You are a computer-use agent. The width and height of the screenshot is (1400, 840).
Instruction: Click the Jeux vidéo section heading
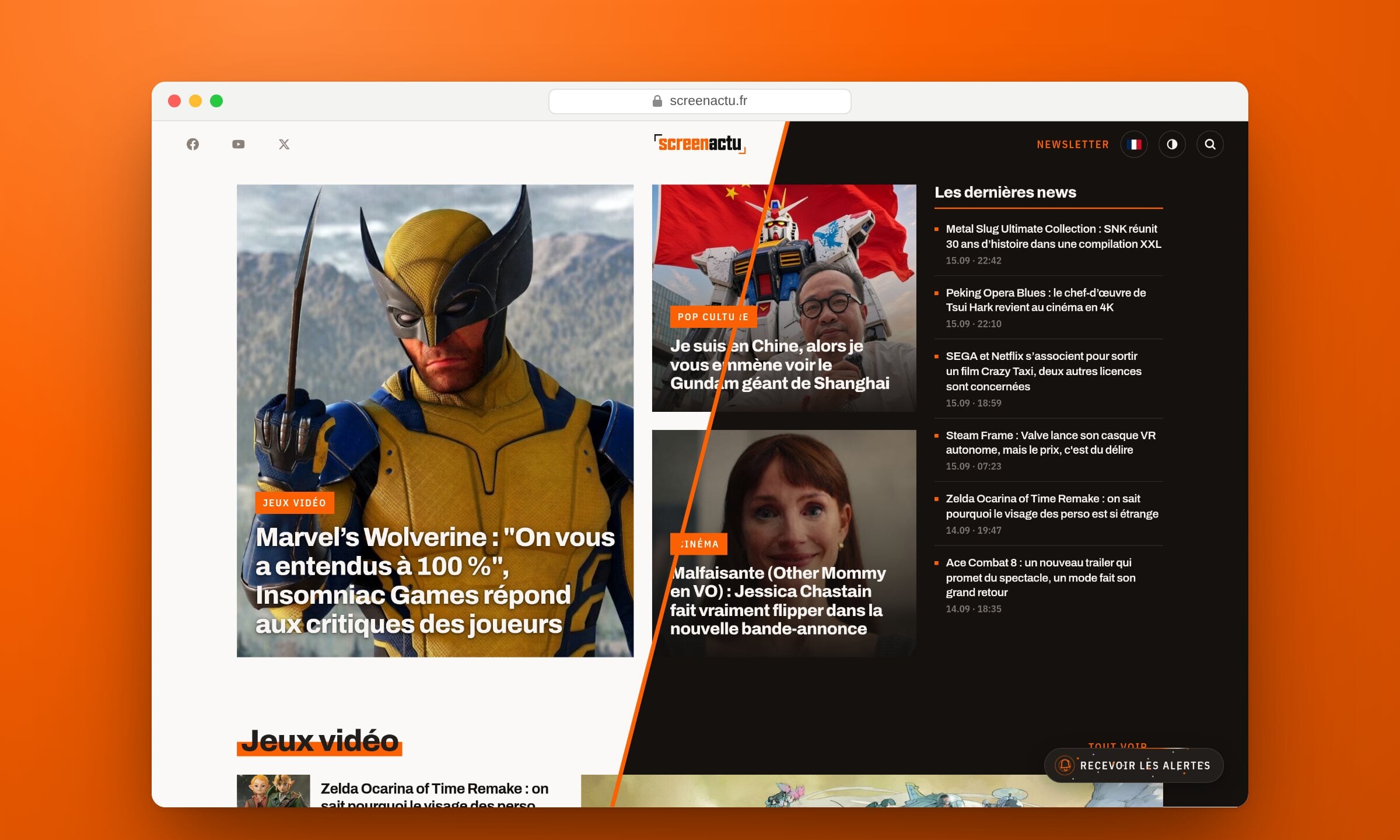click(320, 741)
